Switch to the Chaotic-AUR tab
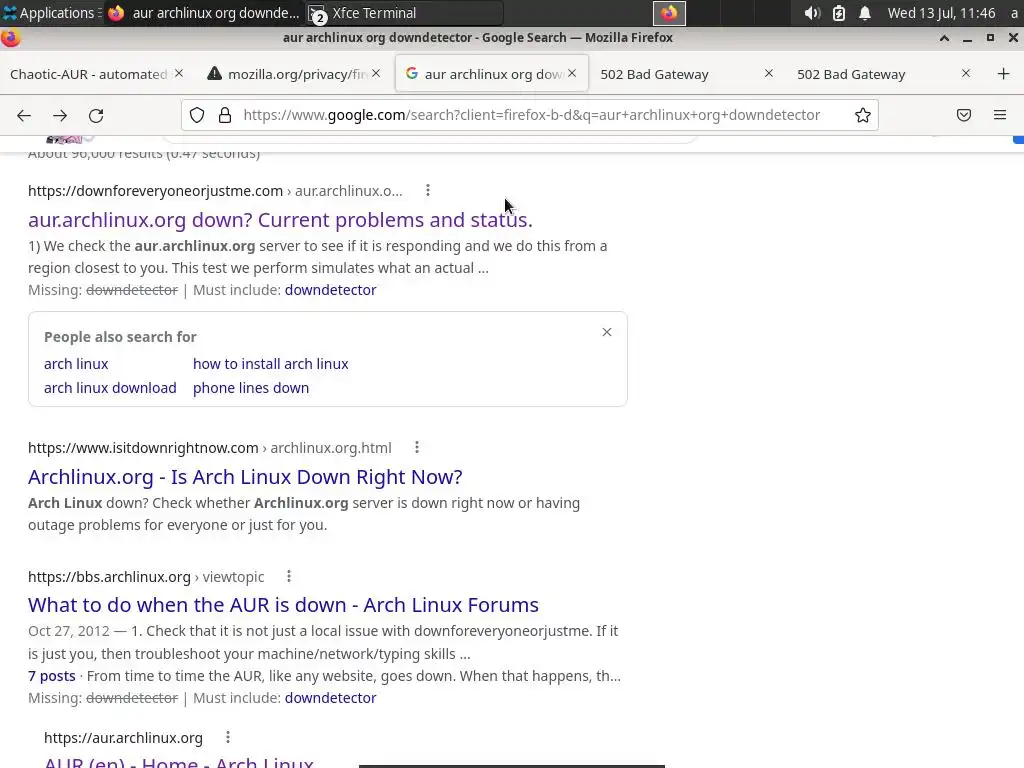 pos(89,74)
